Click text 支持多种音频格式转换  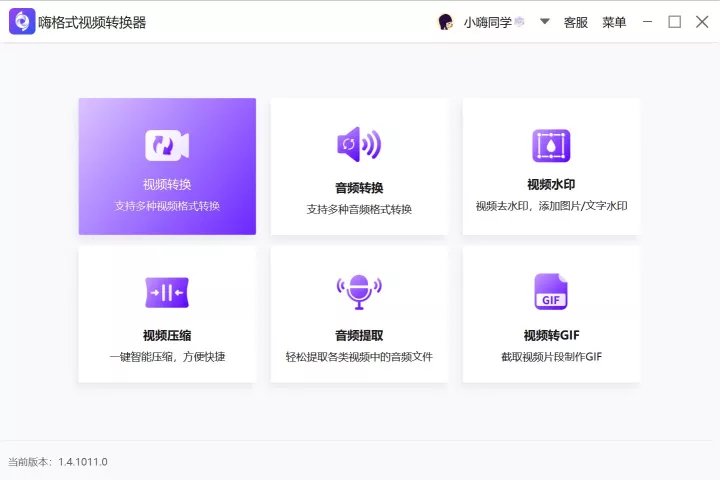coord(359,209)
